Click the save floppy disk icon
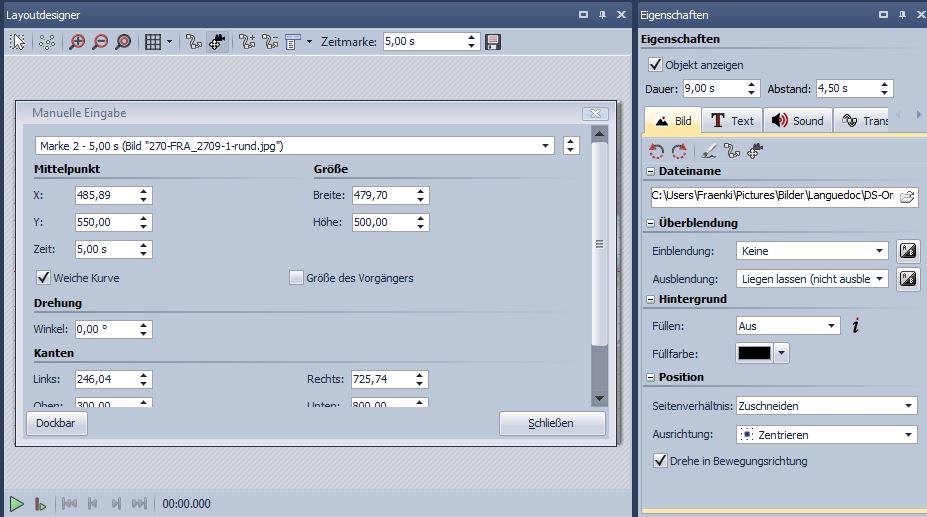Viewport: 927px width, 517px height. click(x=492, y=42)
